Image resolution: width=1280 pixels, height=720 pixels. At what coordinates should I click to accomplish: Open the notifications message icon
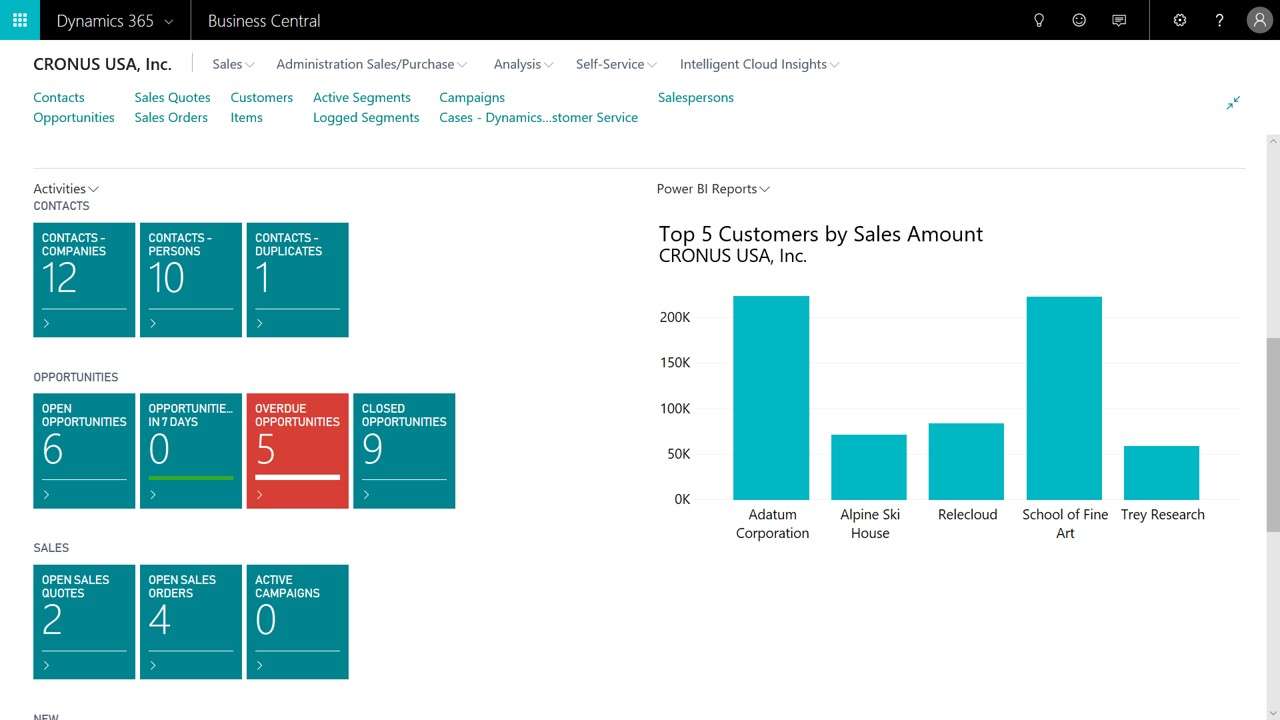[x=1118, y=20]
